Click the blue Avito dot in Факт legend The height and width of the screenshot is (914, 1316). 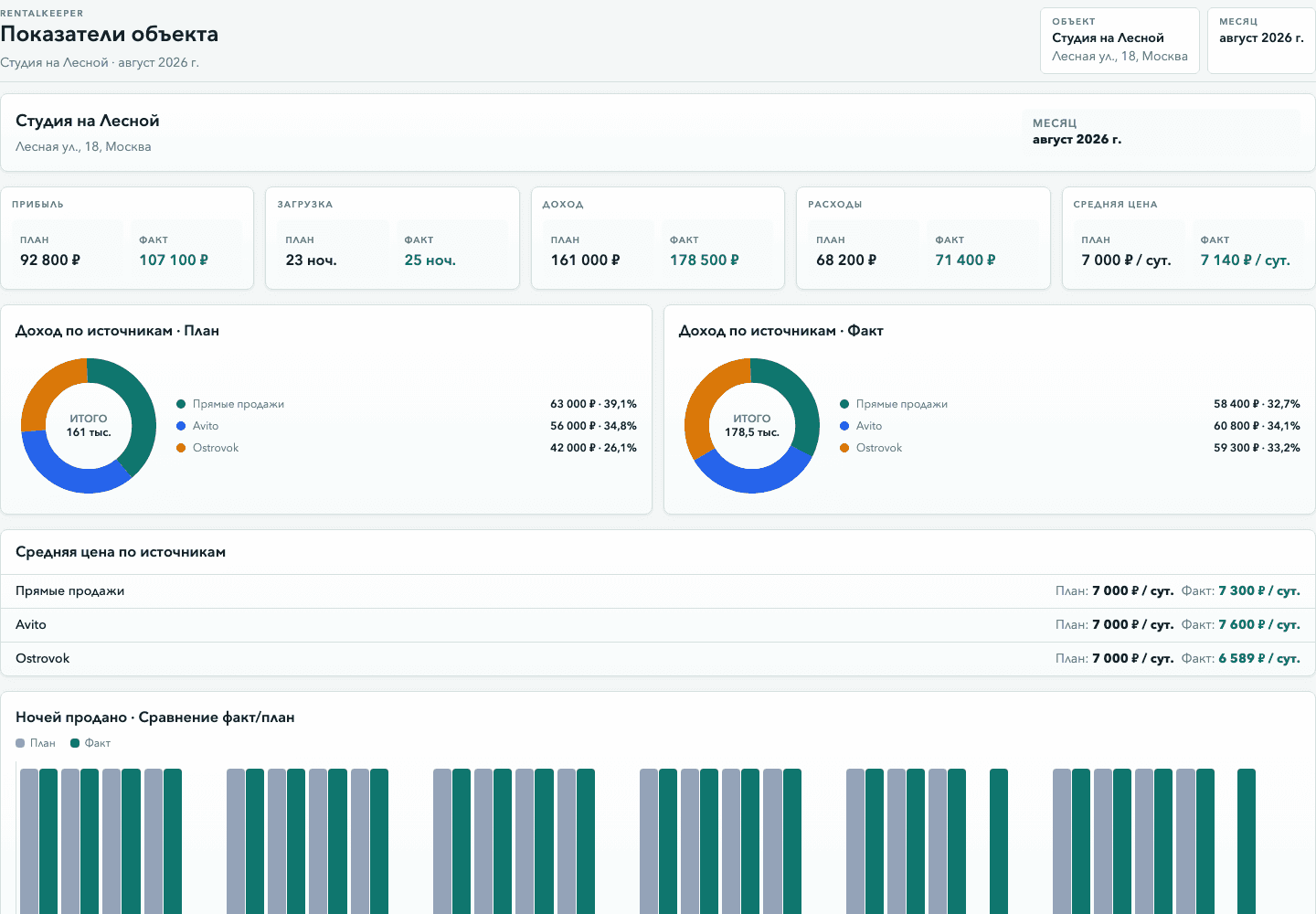[x=844, y=426]
